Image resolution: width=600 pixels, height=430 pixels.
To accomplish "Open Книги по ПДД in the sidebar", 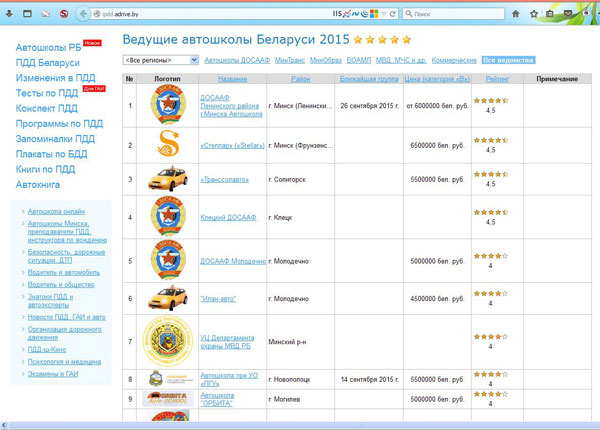I will (45, 169).
